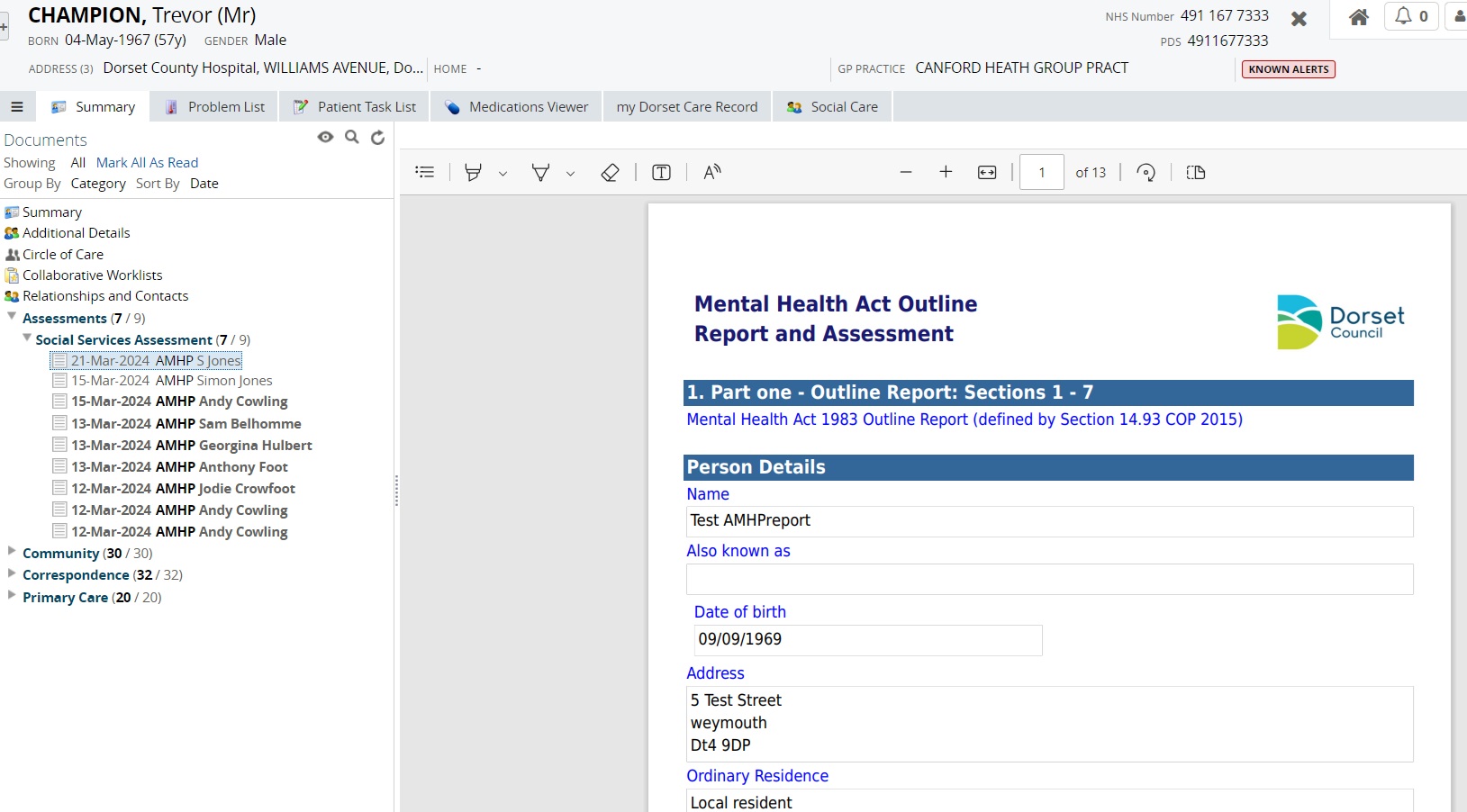Collapse the Assessments category

(12, 317)
